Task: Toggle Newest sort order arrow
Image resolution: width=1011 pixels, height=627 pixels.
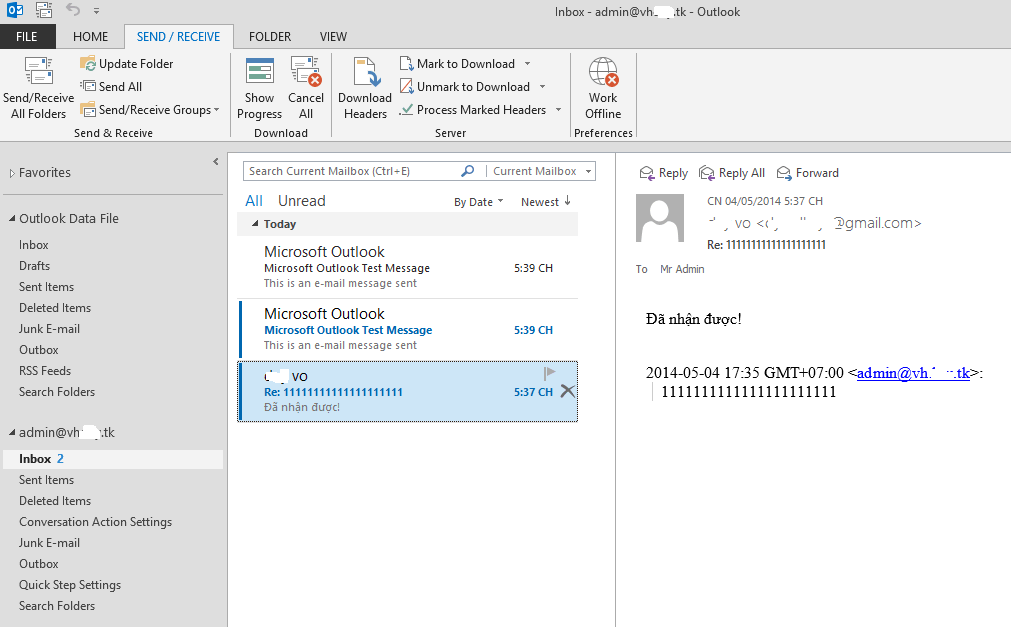Action: [x=567, y=201]
